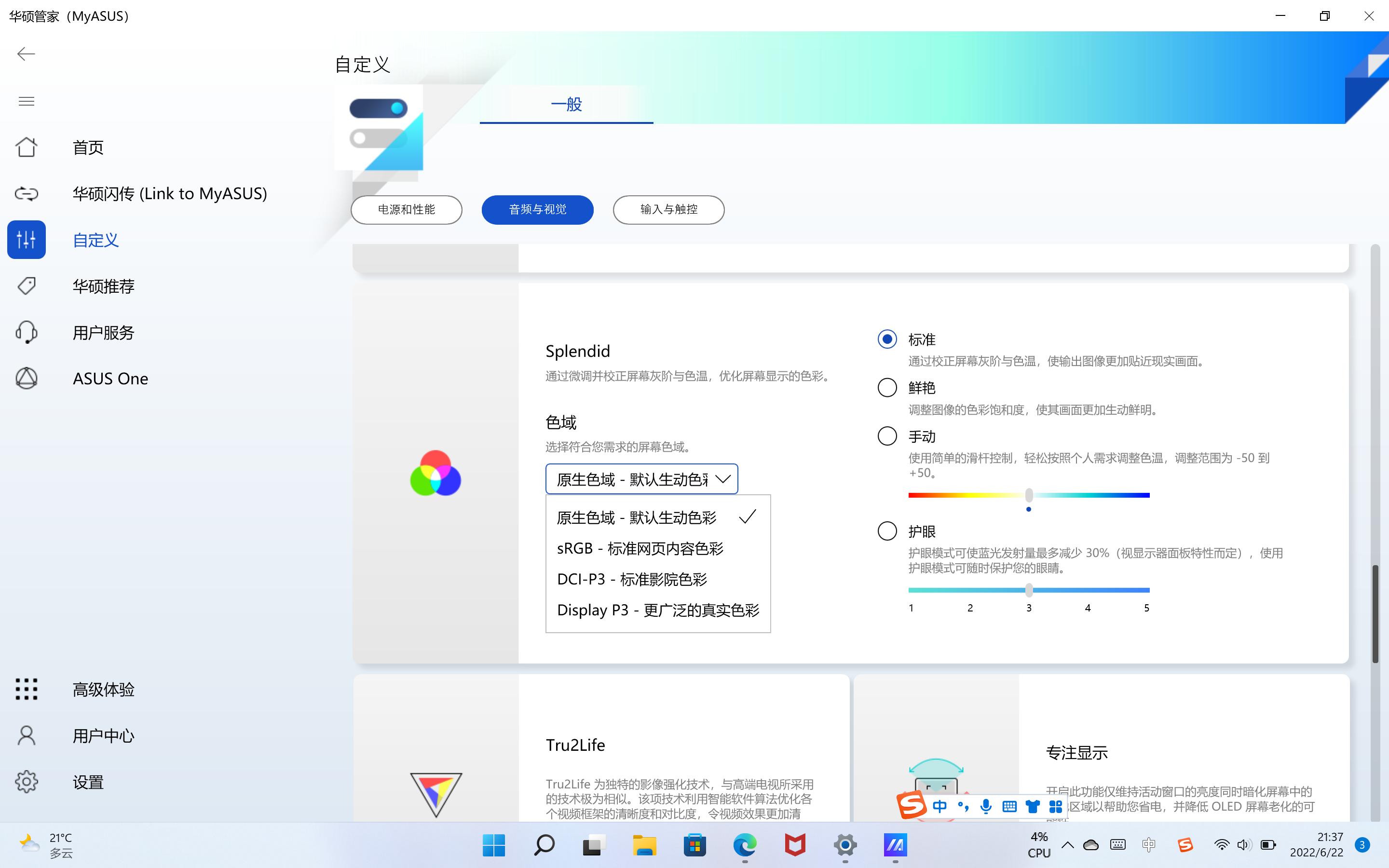Open McAfee from taskbar
Viewport: 1389px width, 868px height.
[795, 845]
